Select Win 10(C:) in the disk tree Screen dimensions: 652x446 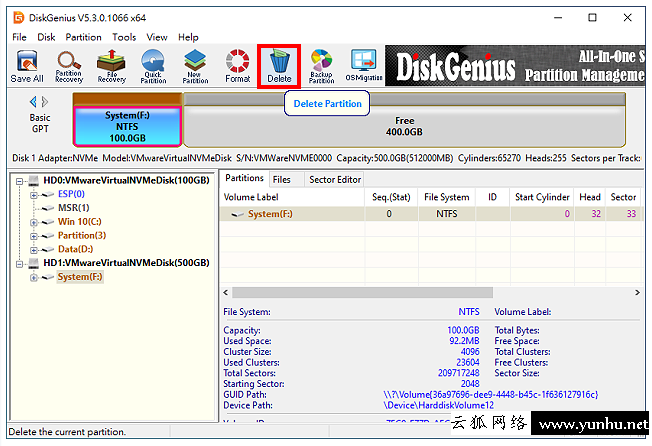(x=79, y=222)
